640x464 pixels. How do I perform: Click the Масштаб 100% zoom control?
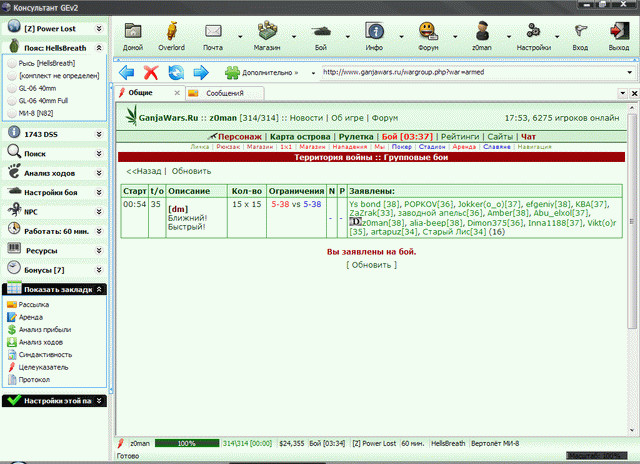coord(596,455)
